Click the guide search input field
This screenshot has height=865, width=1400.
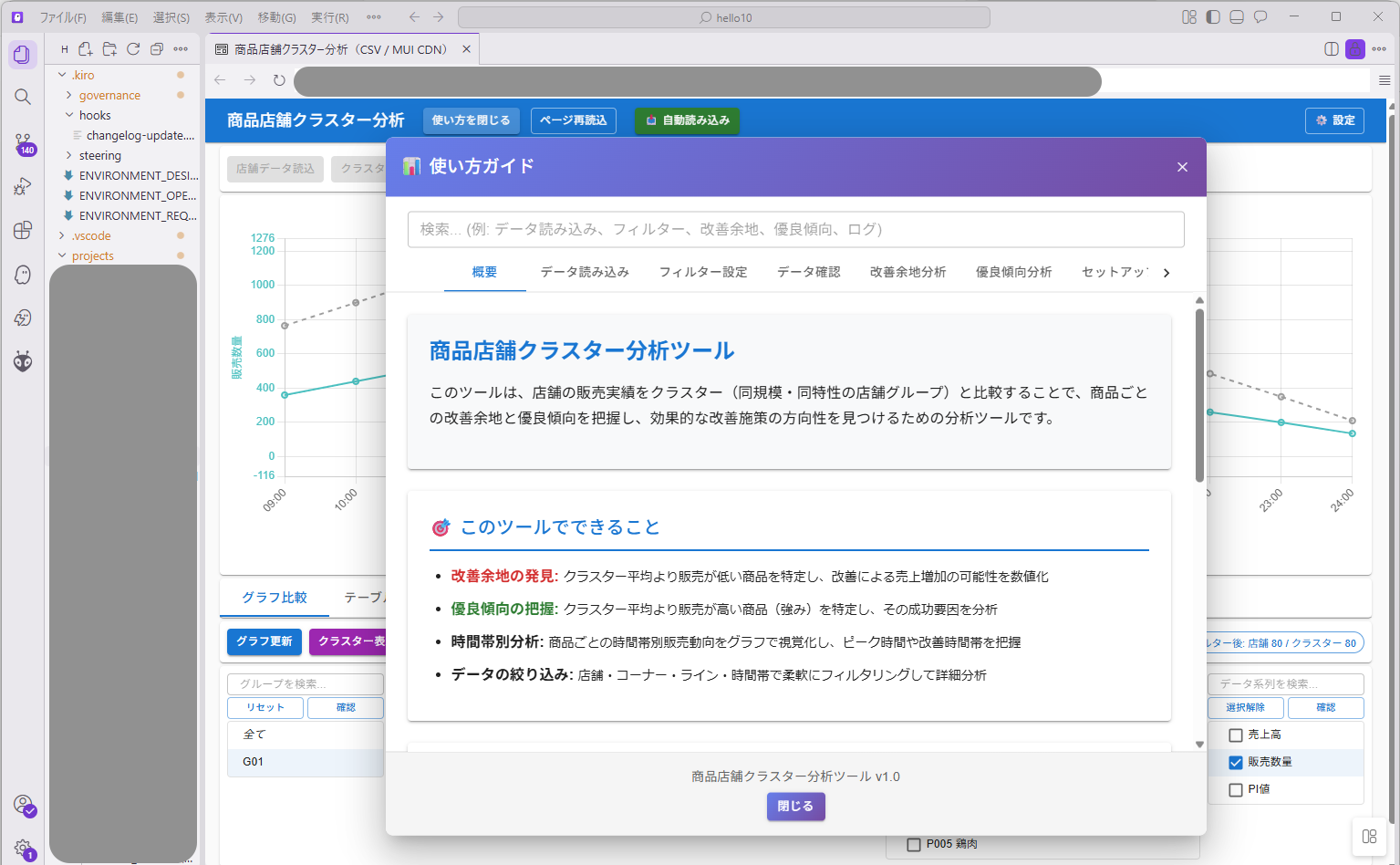coord(795,230)
